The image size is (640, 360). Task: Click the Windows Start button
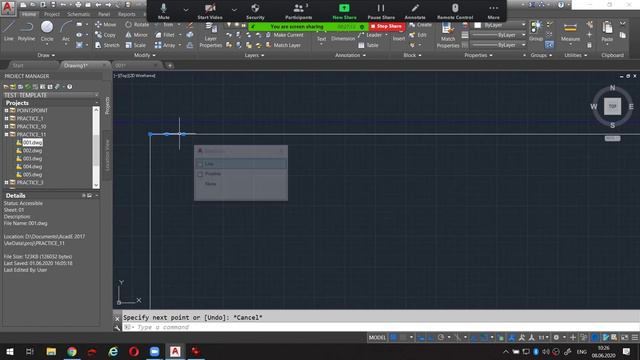tap(9, 351)
